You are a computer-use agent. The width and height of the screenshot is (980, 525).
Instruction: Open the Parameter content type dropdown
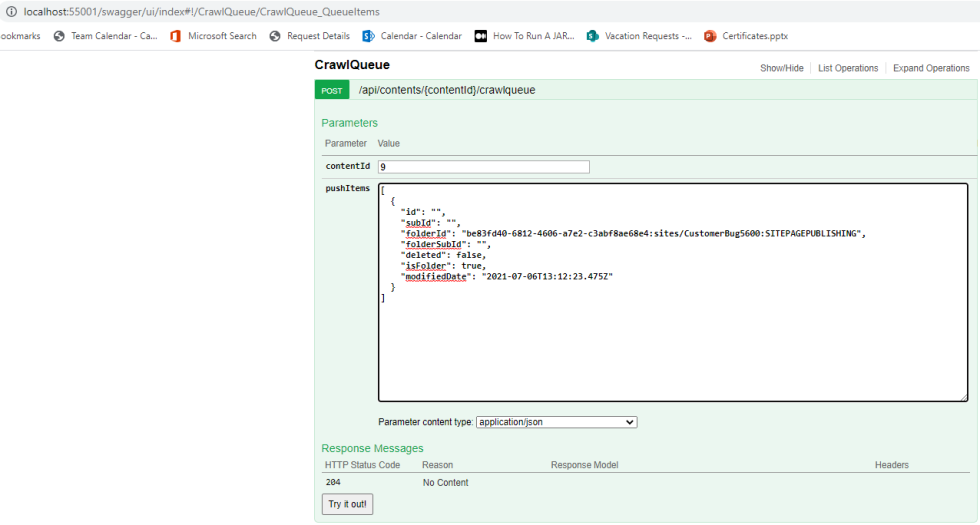coord(556,422)
